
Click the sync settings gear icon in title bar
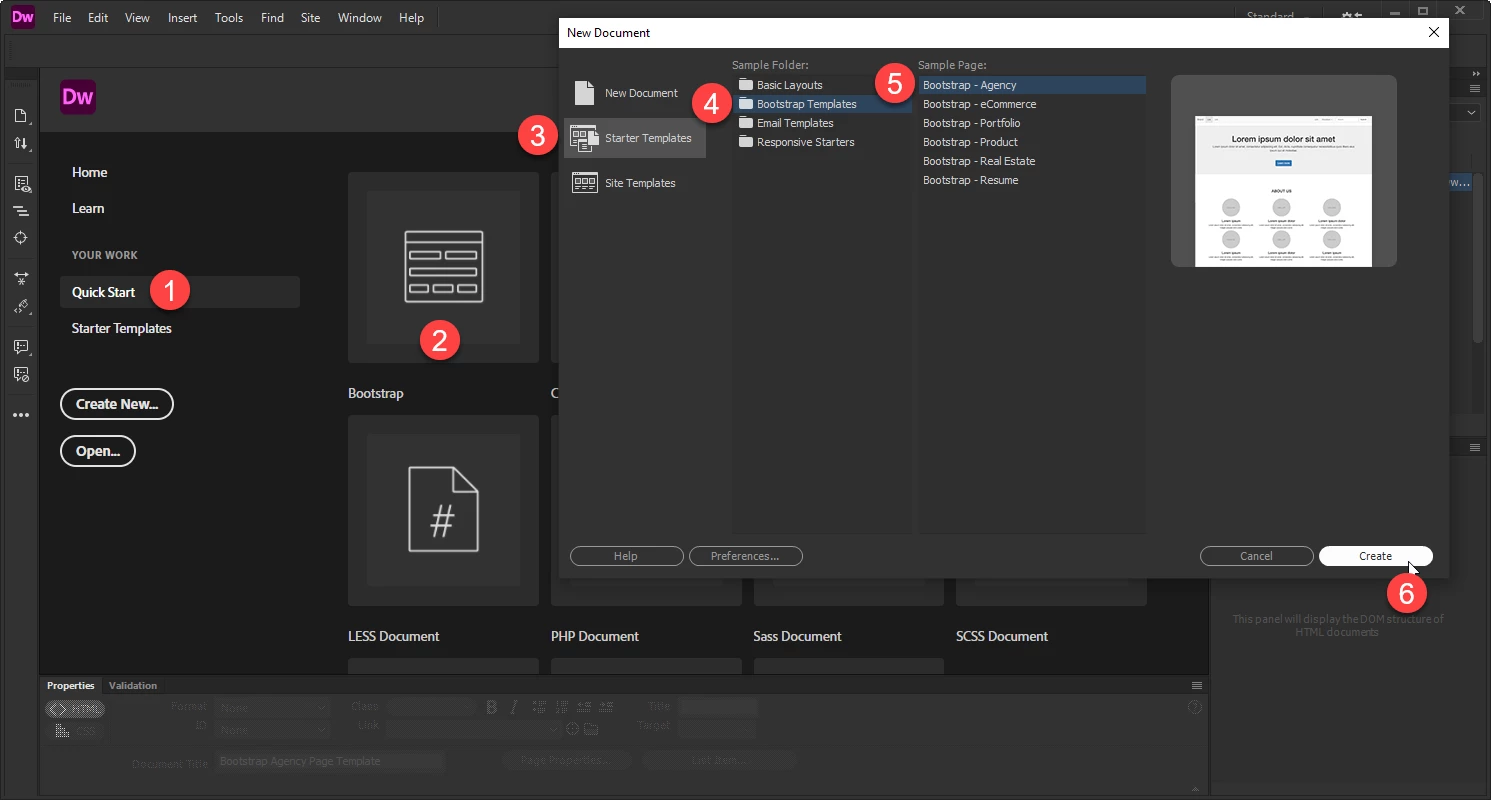coord(1352,17)
